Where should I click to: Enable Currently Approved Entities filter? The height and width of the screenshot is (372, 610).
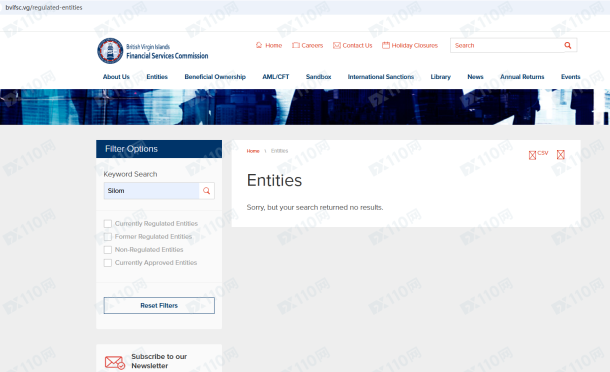[108, 263]
